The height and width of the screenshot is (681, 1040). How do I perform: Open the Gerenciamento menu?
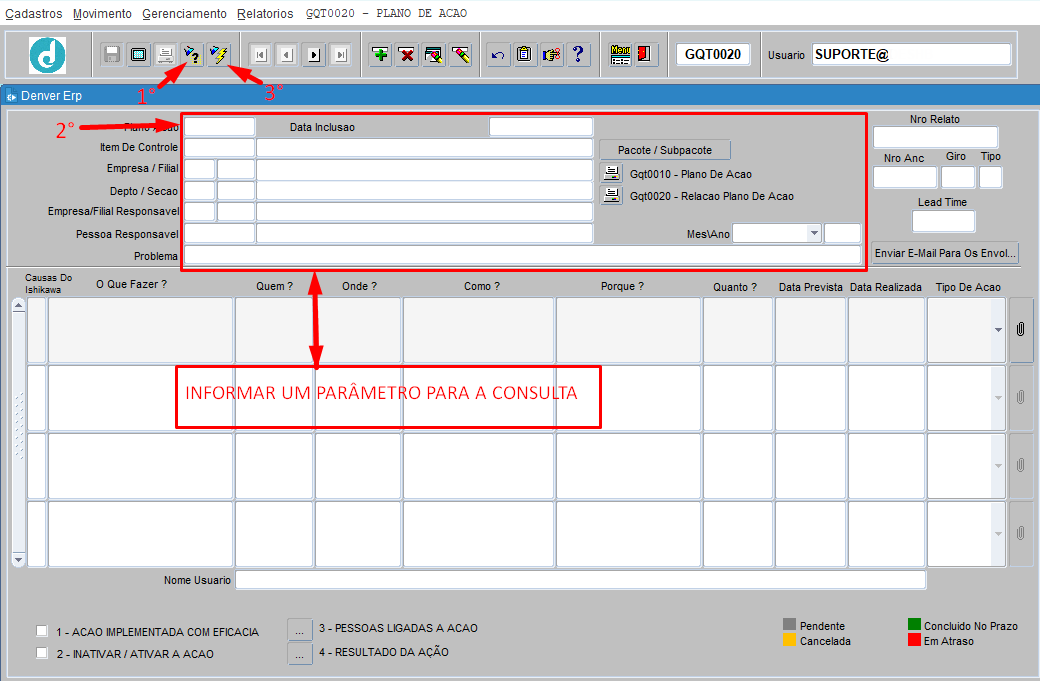(x=184, y=13)
